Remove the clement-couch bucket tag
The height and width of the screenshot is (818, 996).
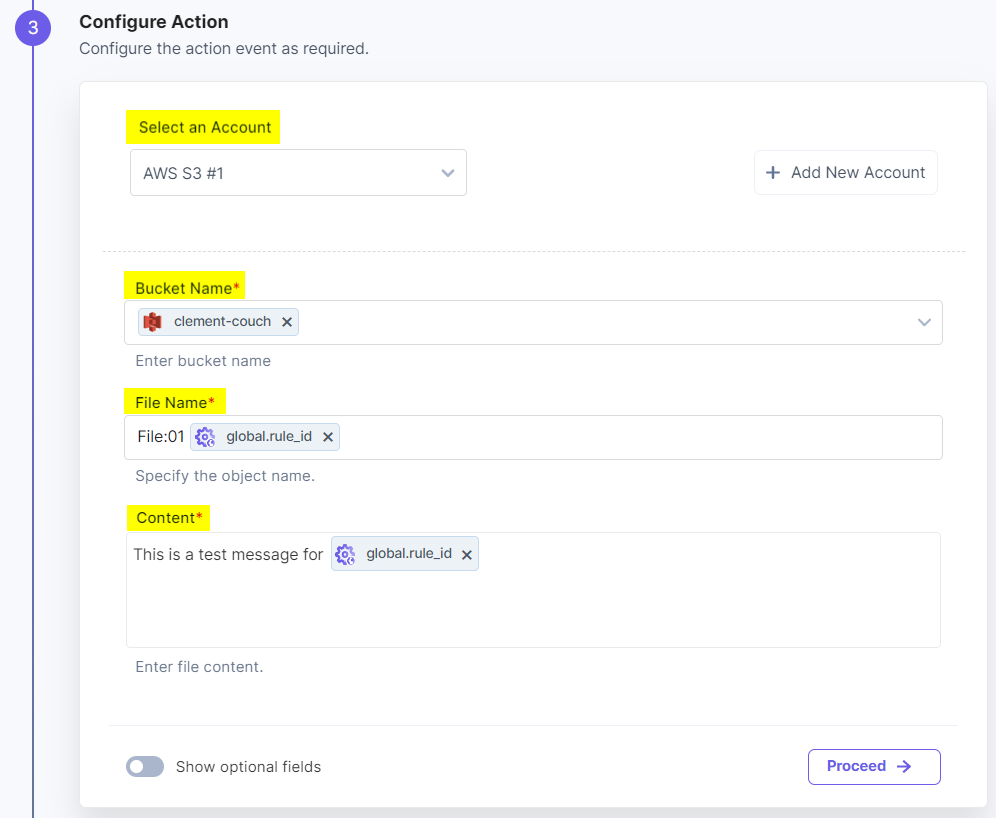click(x=287, y=321)
